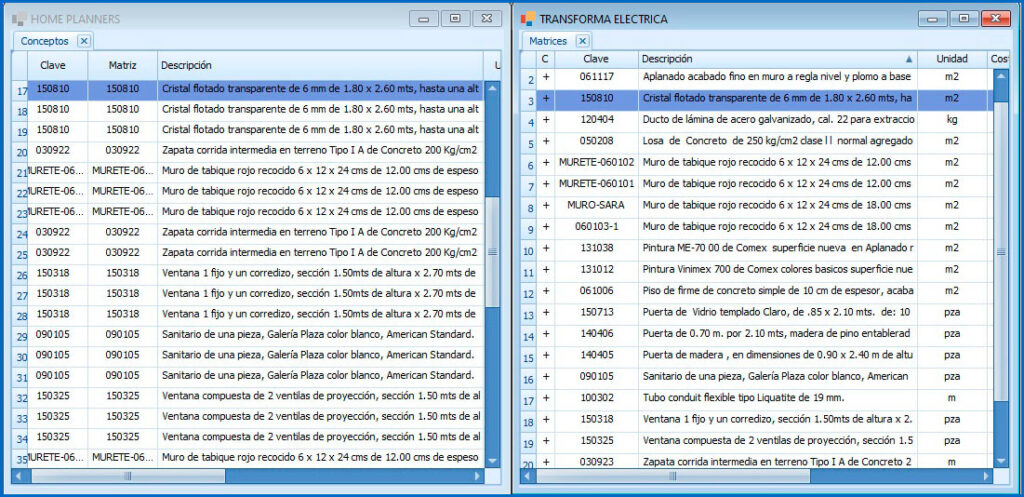Expand row 4 matrix 120404

click(545, 120)
